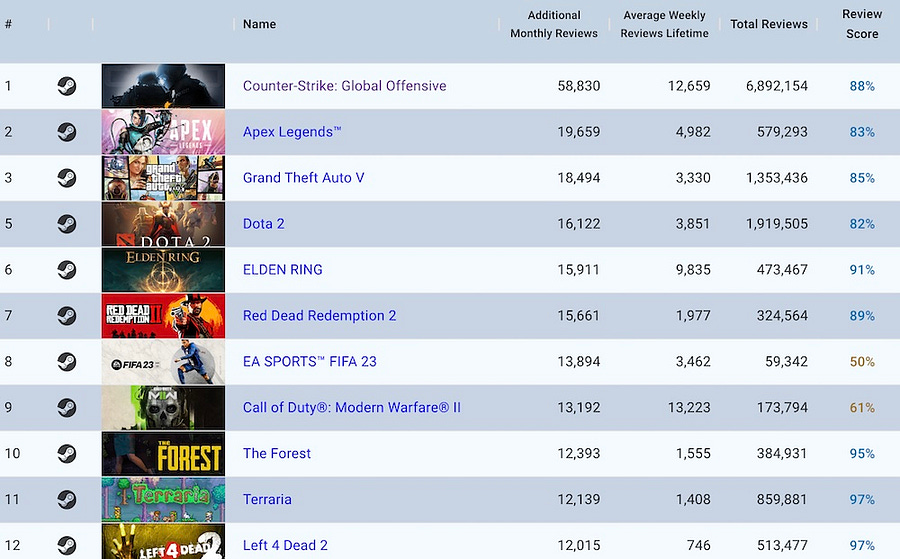Click the 83% review score for Apex Legends
Viewport: 900px width, 559px height.
pyautogui.click(x=862, y=132)
